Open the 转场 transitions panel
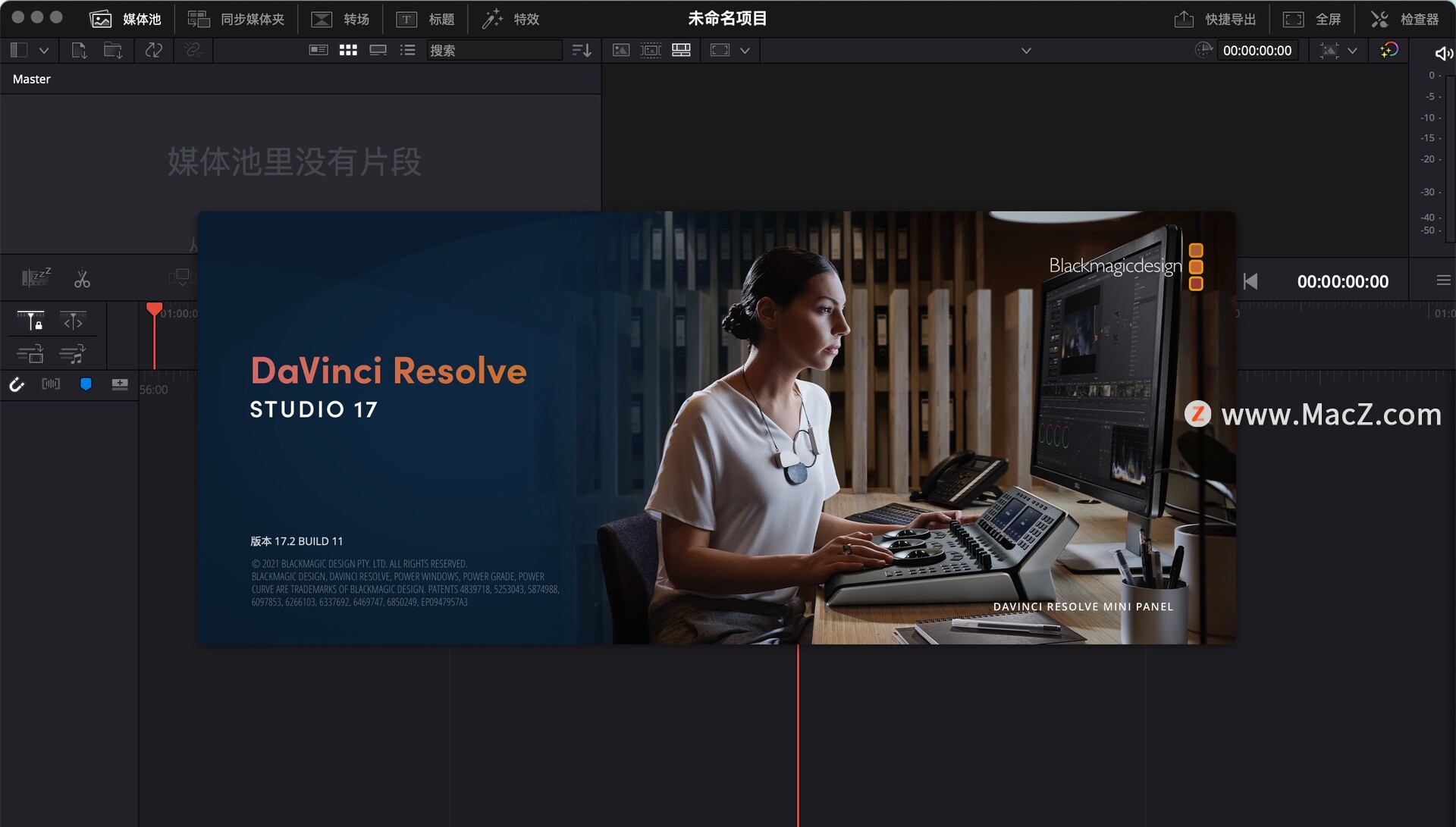 [340, 19]
